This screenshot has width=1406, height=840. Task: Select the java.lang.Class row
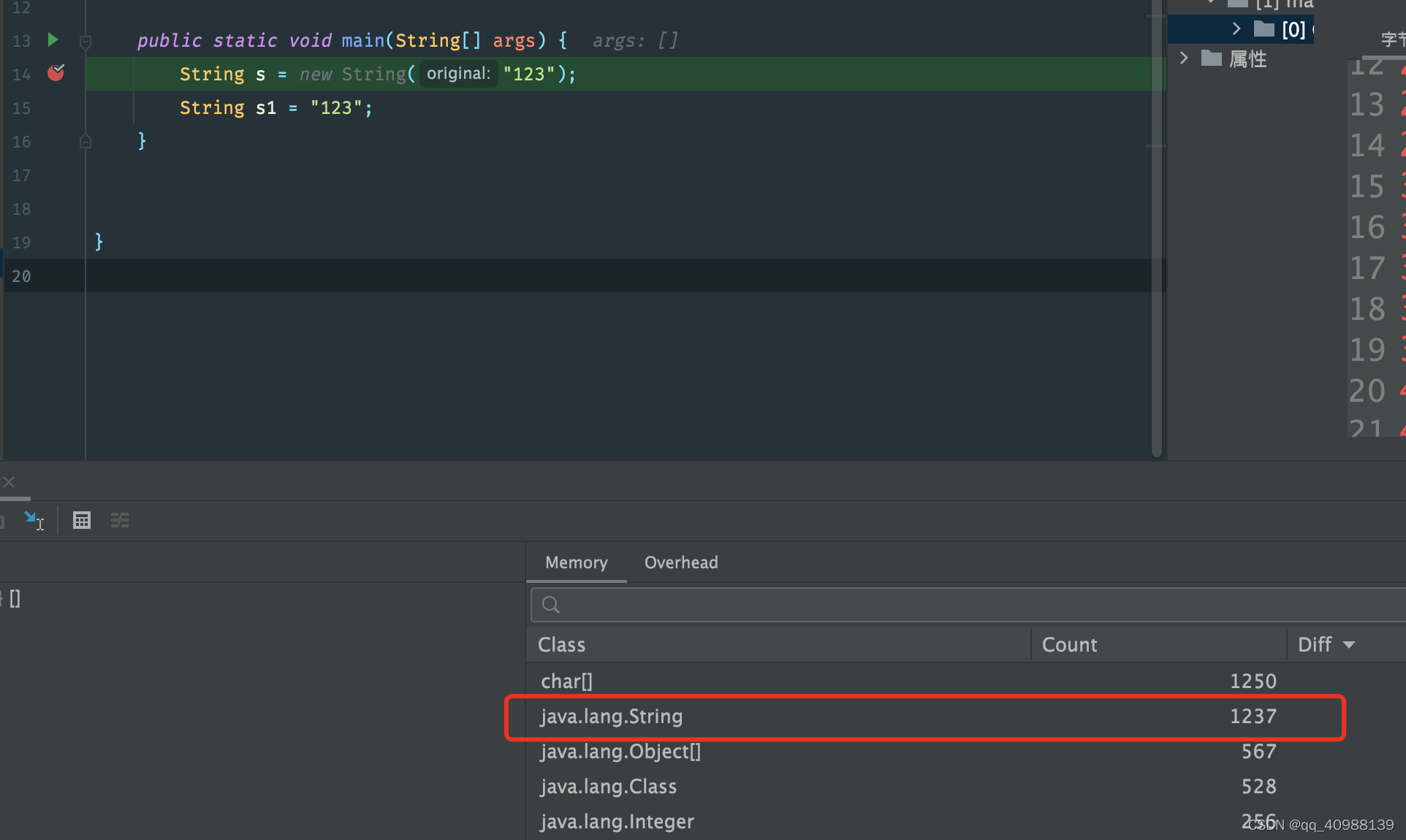[x=966, y=787]
